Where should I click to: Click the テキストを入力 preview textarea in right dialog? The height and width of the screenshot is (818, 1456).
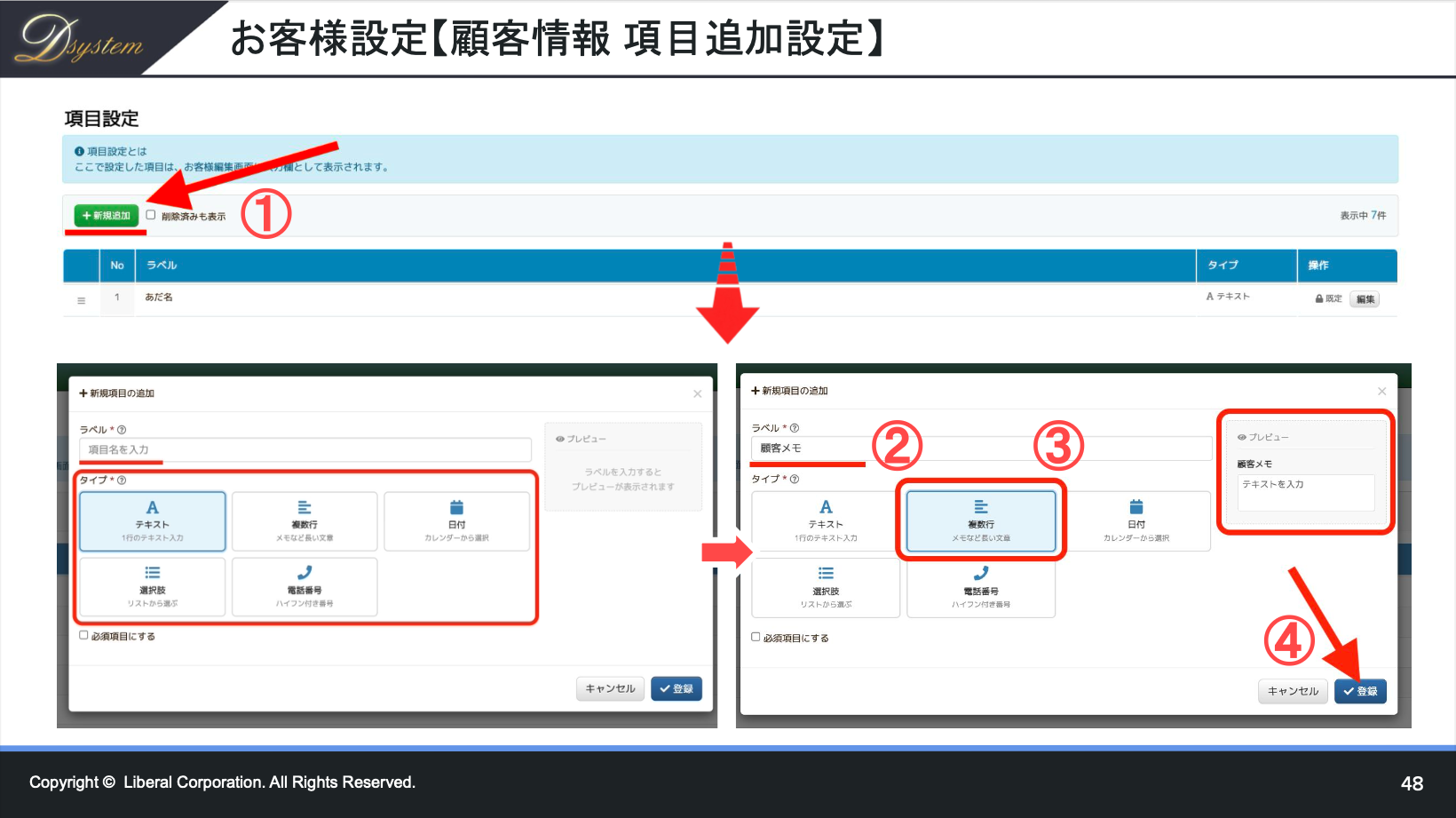(1306, 492)
